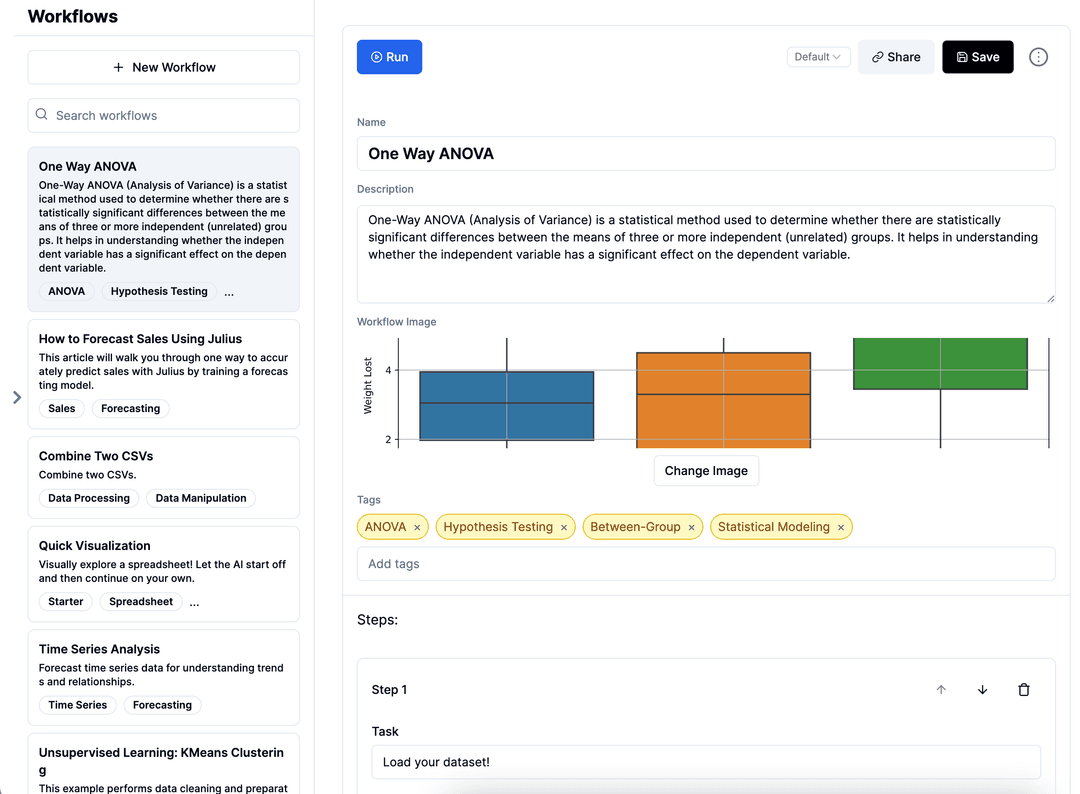
Task: Click the Data Processing tag
Action: (89, 498)
